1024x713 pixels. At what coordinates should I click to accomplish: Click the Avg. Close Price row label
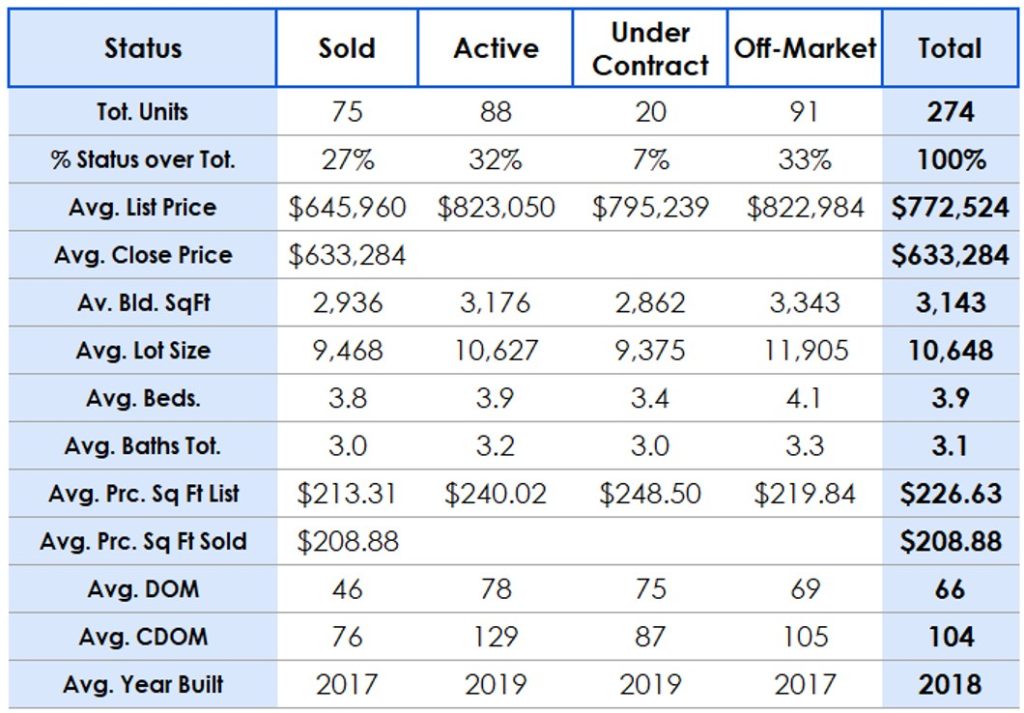coord(143,255)
